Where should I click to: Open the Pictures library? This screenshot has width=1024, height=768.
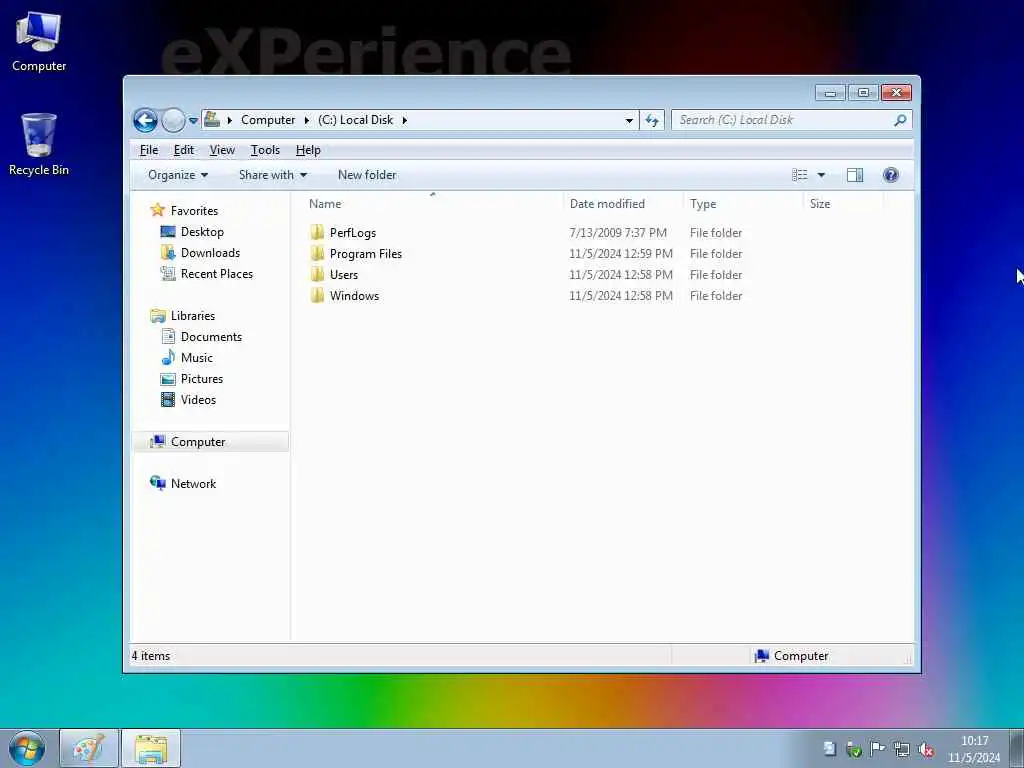201,379
